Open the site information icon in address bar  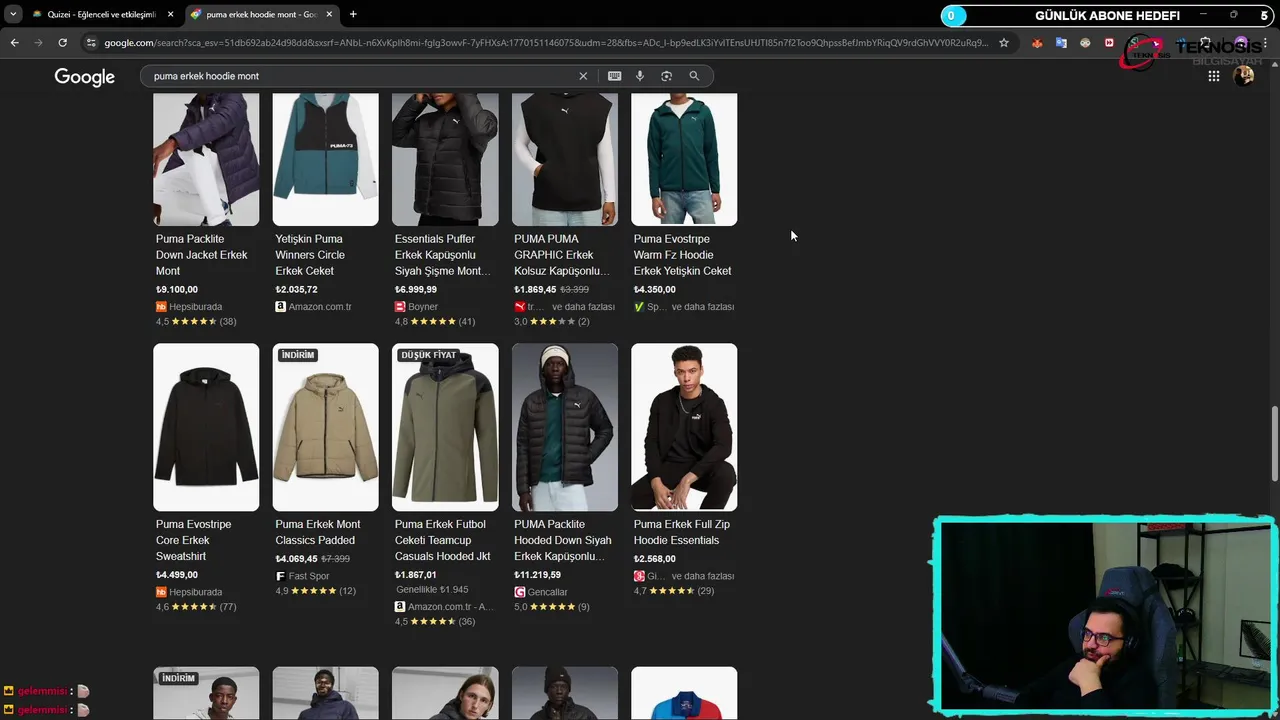coord(91,43)
